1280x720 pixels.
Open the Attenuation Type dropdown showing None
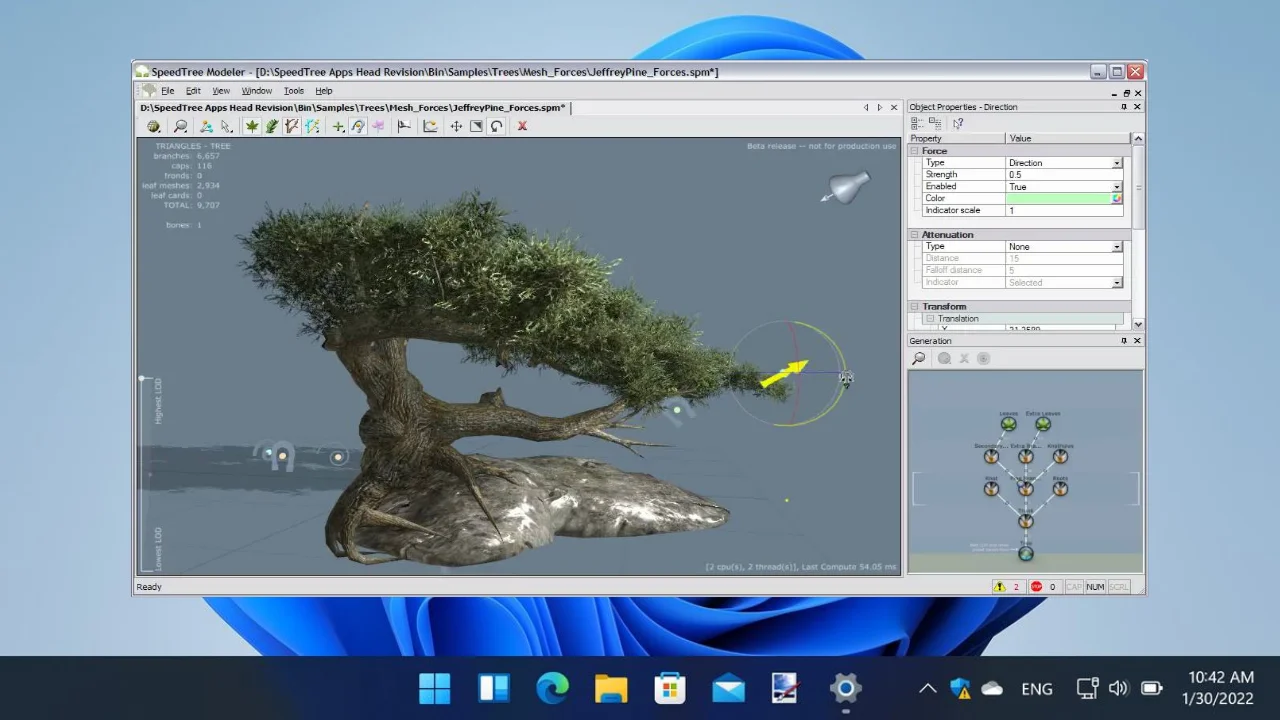click(1117, 247)
